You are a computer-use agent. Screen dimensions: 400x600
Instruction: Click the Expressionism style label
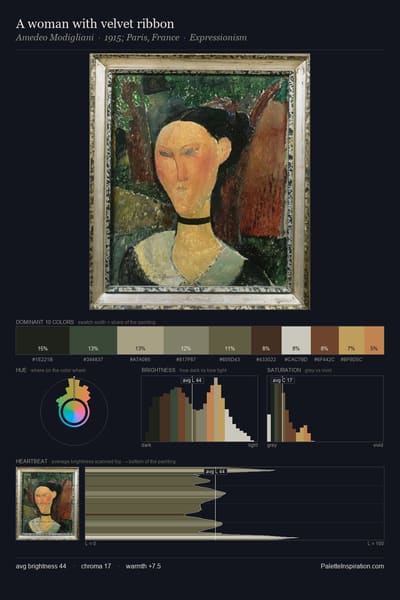[x=218, y=38]
